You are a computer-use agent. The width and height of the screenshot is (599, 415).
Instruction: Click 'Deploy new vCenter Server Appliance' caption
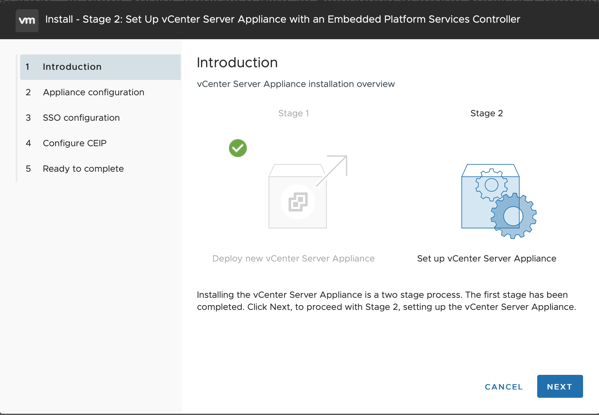point(293,258)
